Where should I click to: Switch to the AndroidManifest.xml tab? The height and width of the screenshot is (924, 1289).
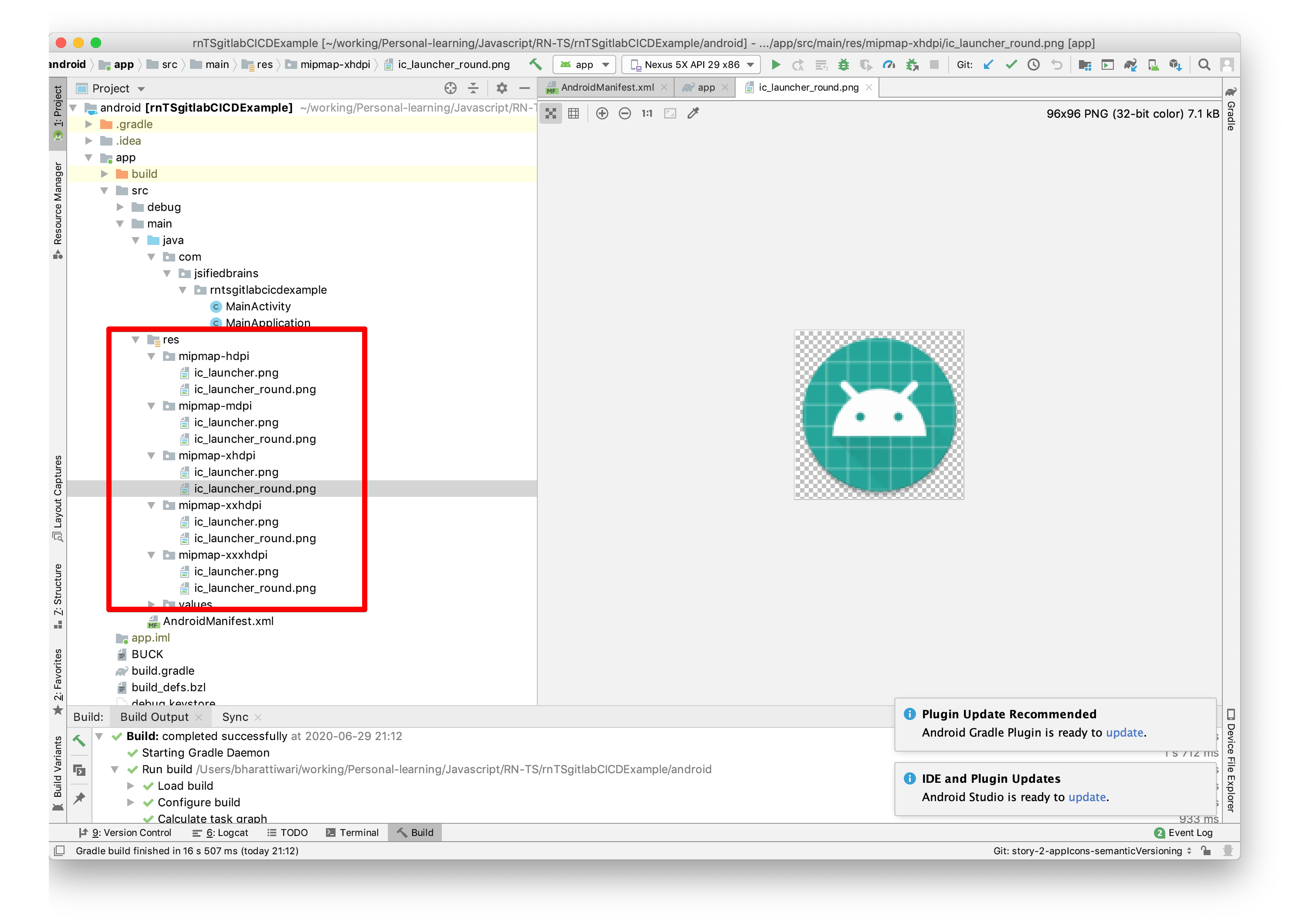coord(607,87)
